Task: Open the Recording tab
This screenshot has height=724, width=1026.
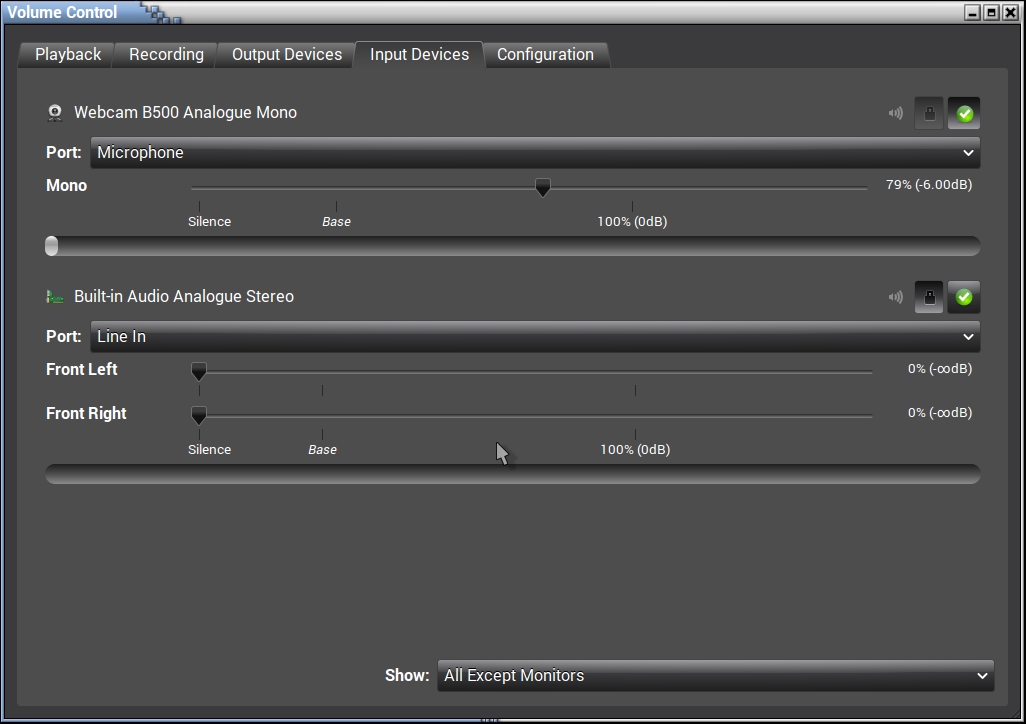Action: click(166, 55)
